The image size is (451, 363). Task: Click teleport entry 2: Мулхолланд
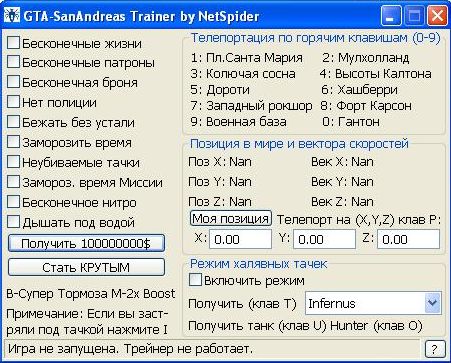click(x=365, y=58)
